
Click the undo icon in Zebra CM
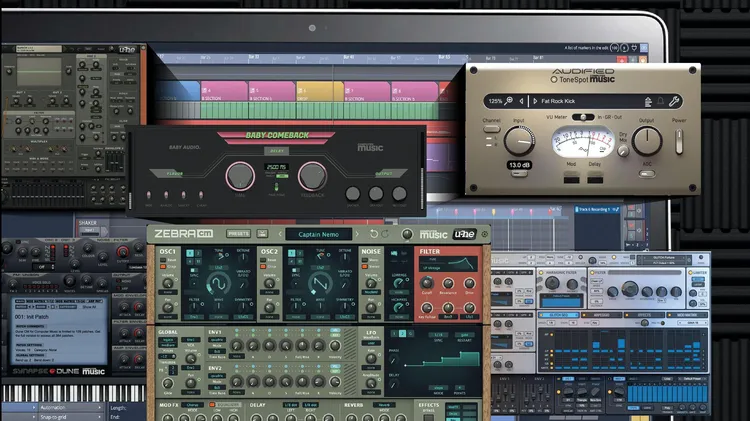click(x=374, y=234)
